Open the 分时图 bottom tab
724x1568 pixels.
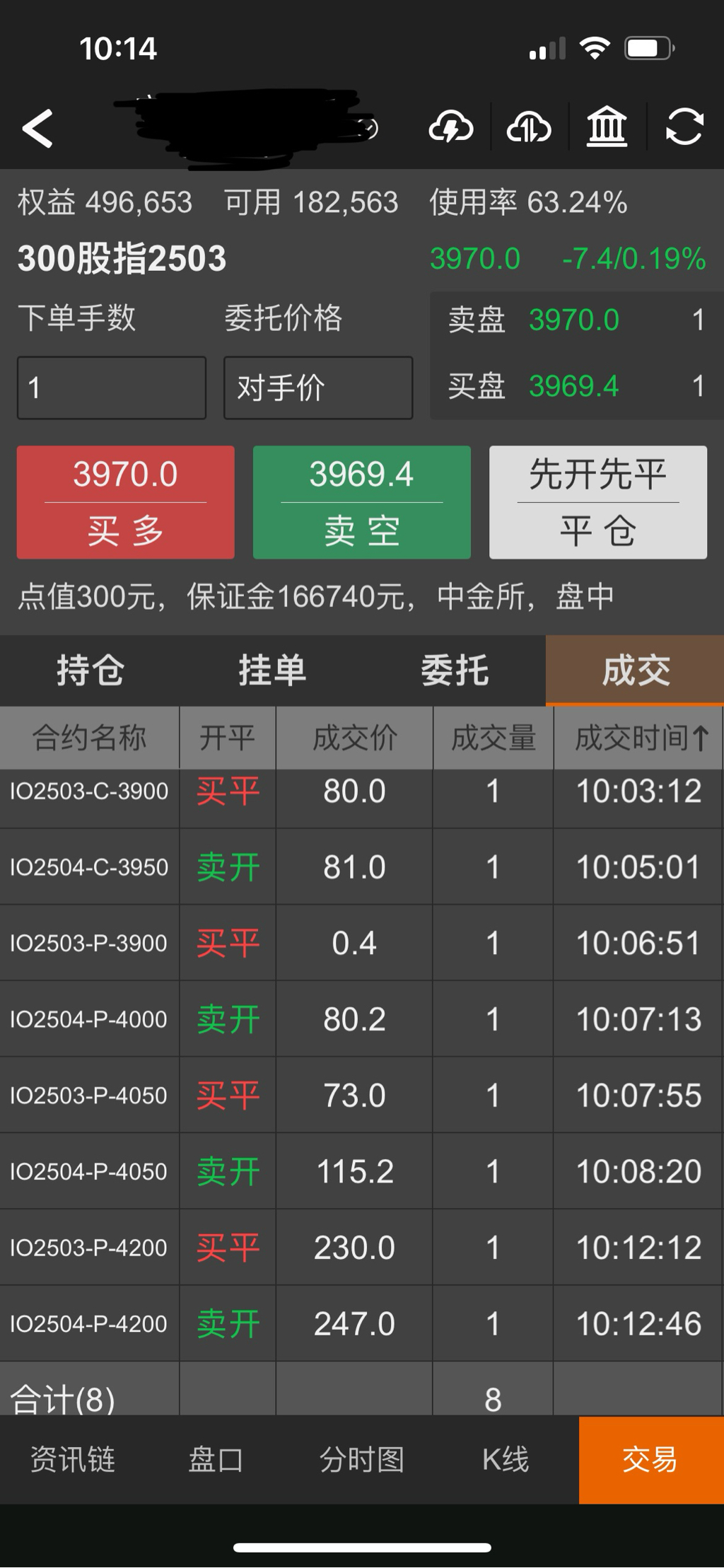[361, 1459]
